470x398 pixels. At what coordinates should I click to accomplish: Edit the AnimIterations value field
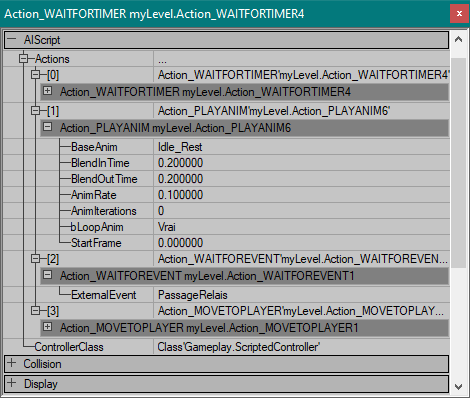coord(302,211)
